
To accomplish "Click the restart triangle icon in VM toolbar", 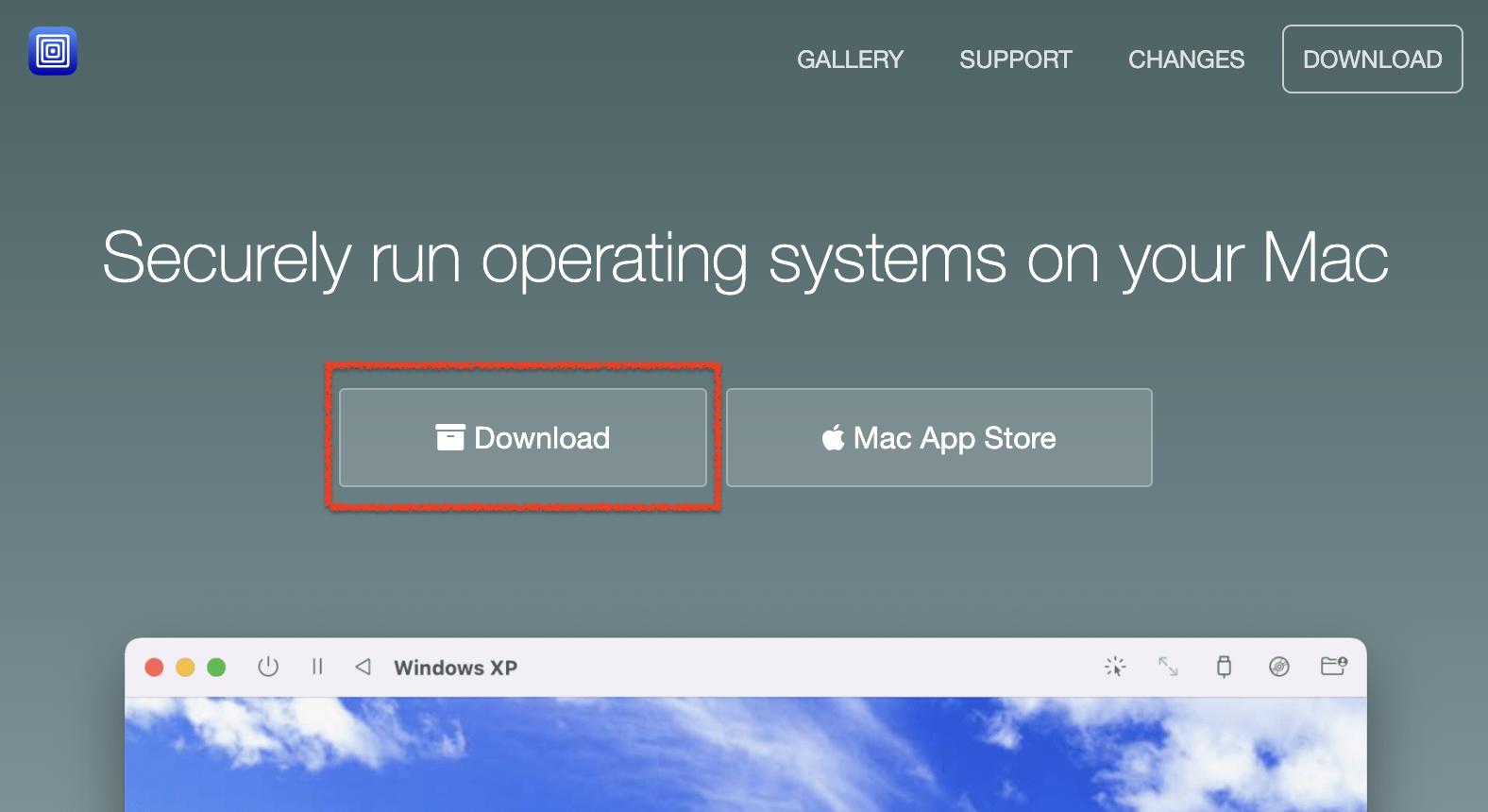I will pos(363,667).
